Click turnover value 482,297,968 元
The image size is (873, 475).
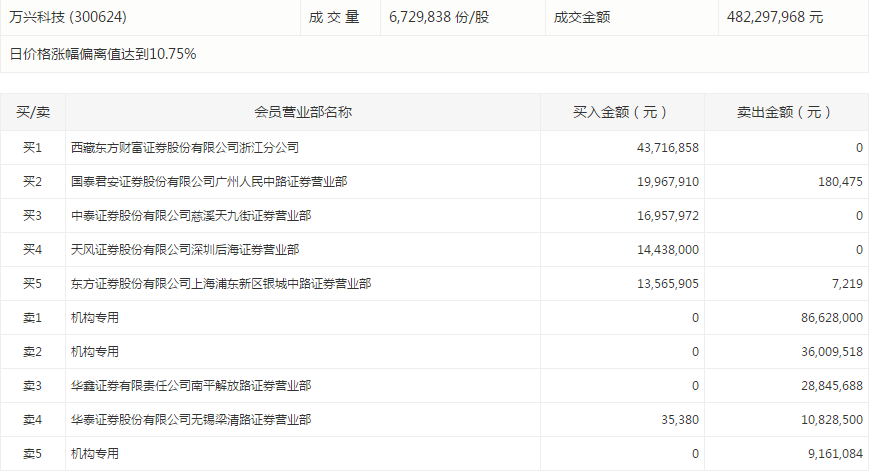tap(774, 17)
